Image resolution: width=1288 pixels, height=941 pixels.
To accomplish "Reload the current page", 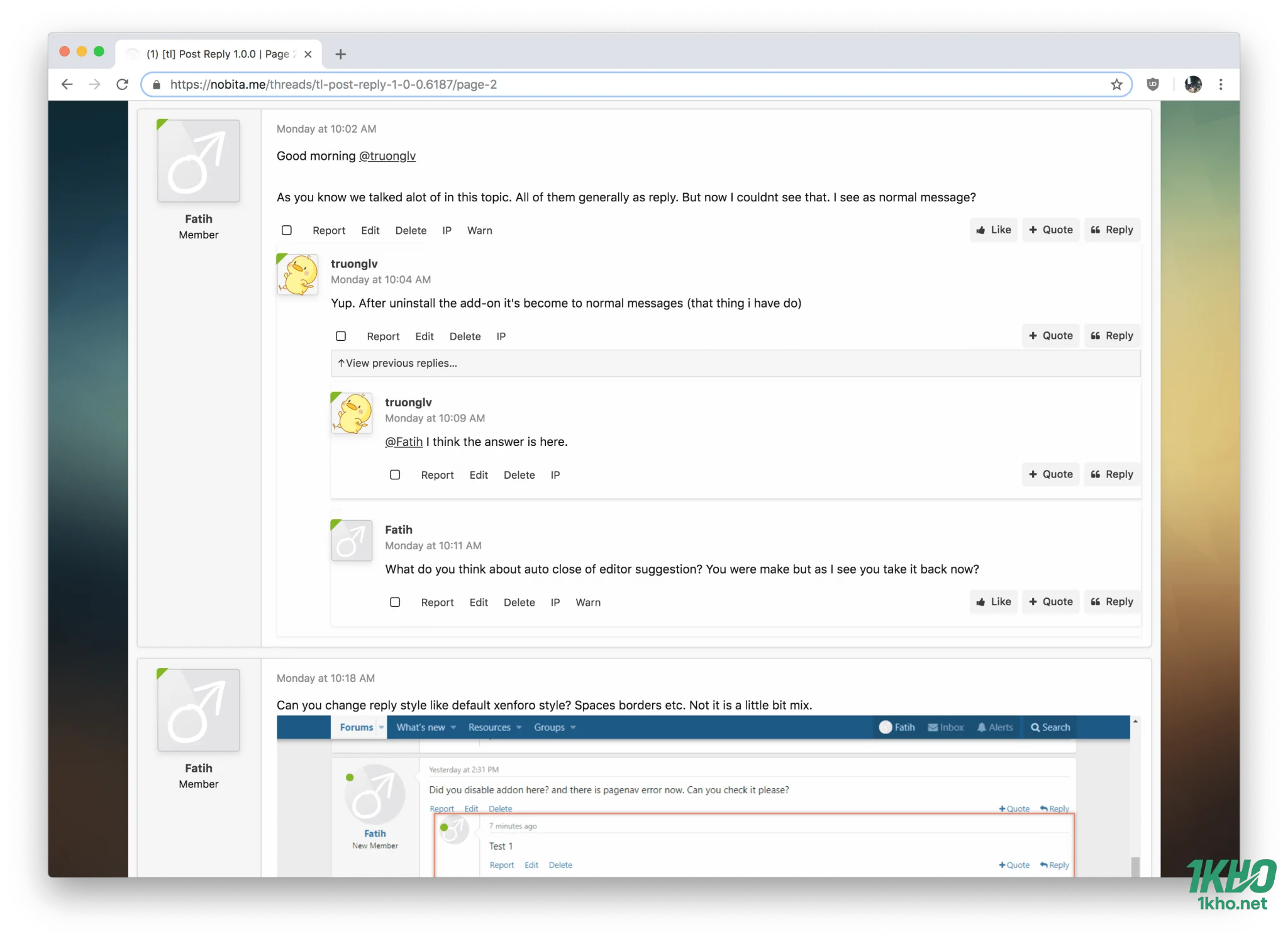I will (122, 84).
